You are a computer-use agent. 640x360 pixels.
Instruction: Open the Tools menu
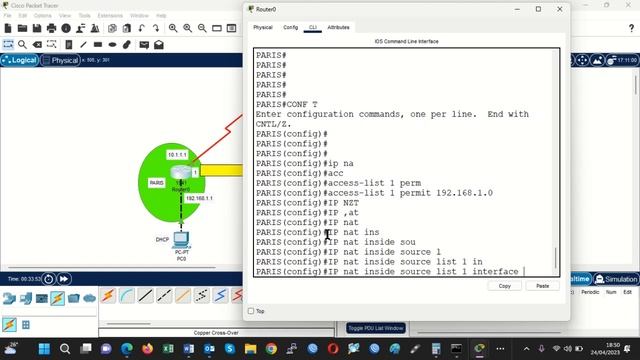pos(84,16)
